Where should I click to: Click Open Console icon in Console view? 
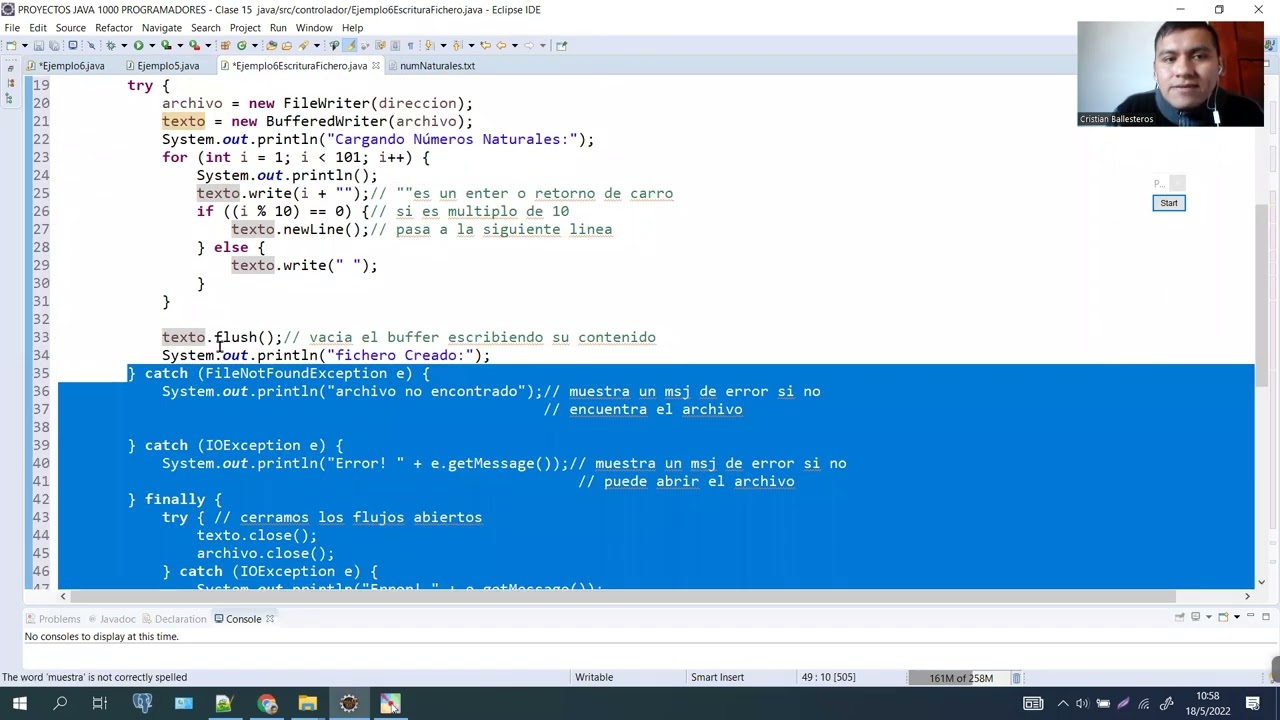coord(1223,617)
